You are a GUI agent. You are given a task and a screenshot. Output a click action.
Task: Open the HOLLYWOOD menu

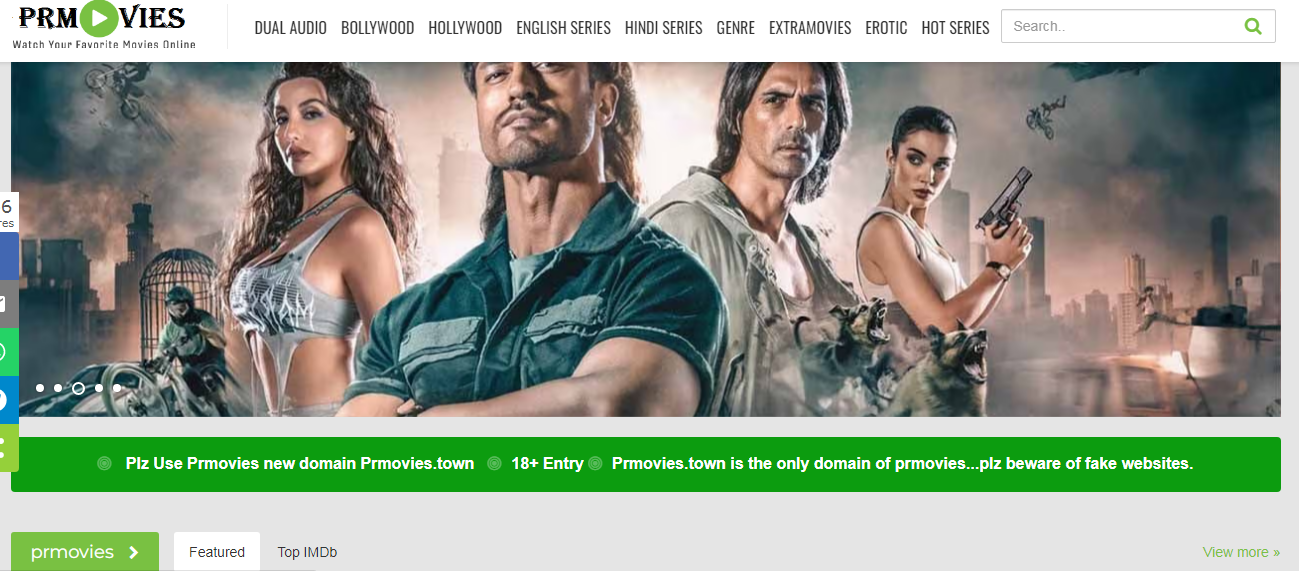465,28
